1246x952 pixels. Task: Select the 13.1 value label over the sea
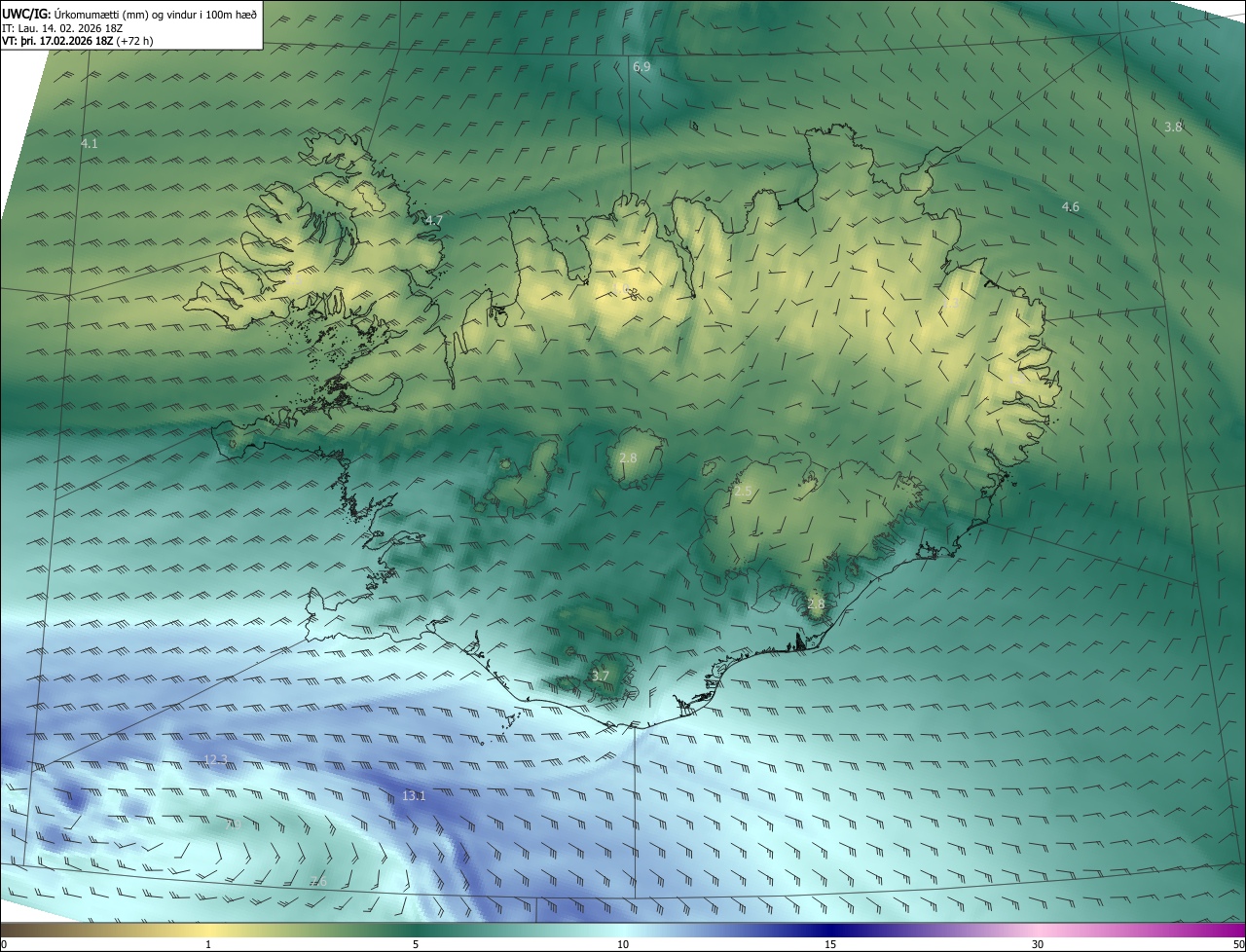414,796
